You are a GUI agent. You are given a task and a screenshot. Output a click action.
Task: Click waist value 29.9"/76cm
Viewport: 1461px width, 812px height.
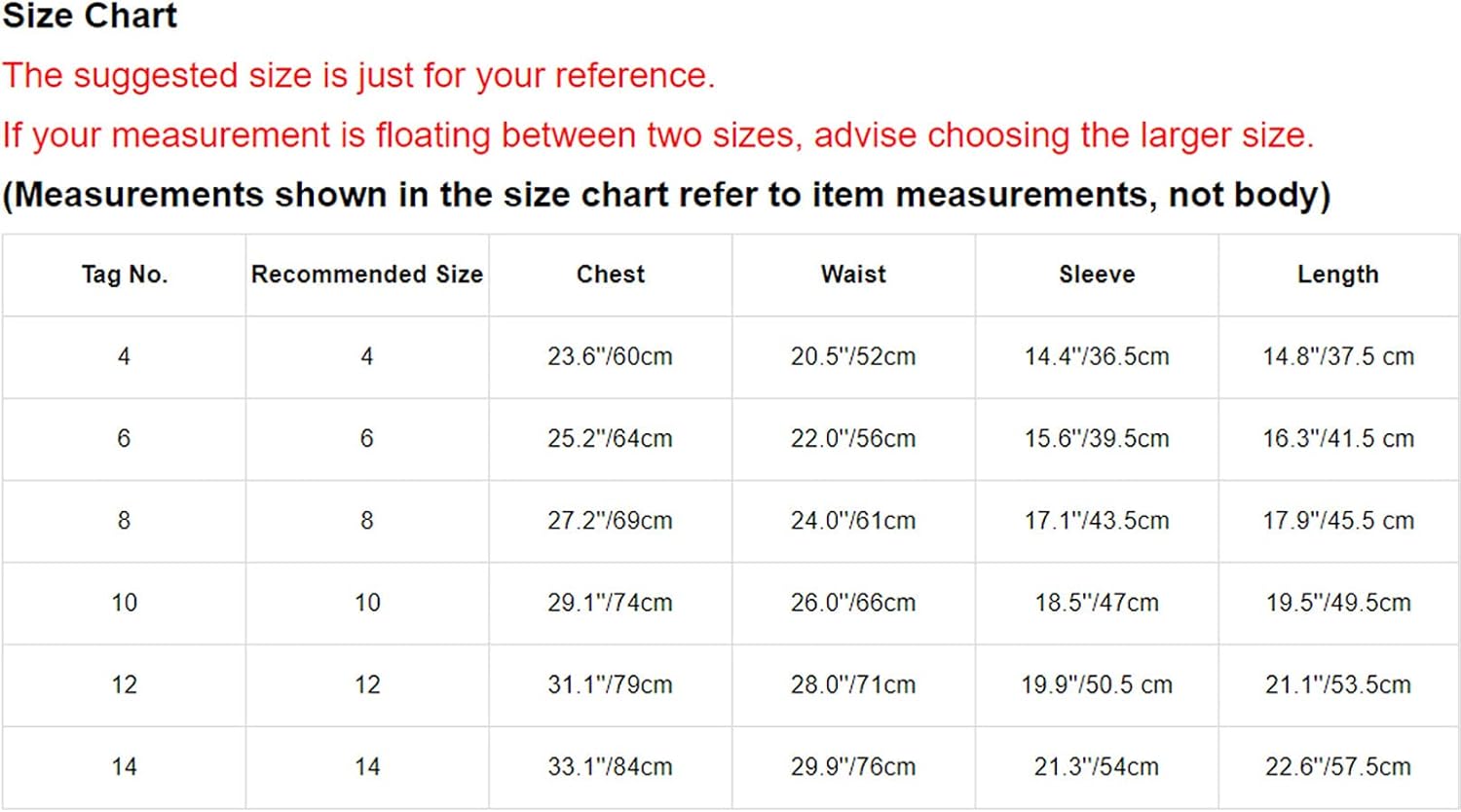[x=853, y=767]
